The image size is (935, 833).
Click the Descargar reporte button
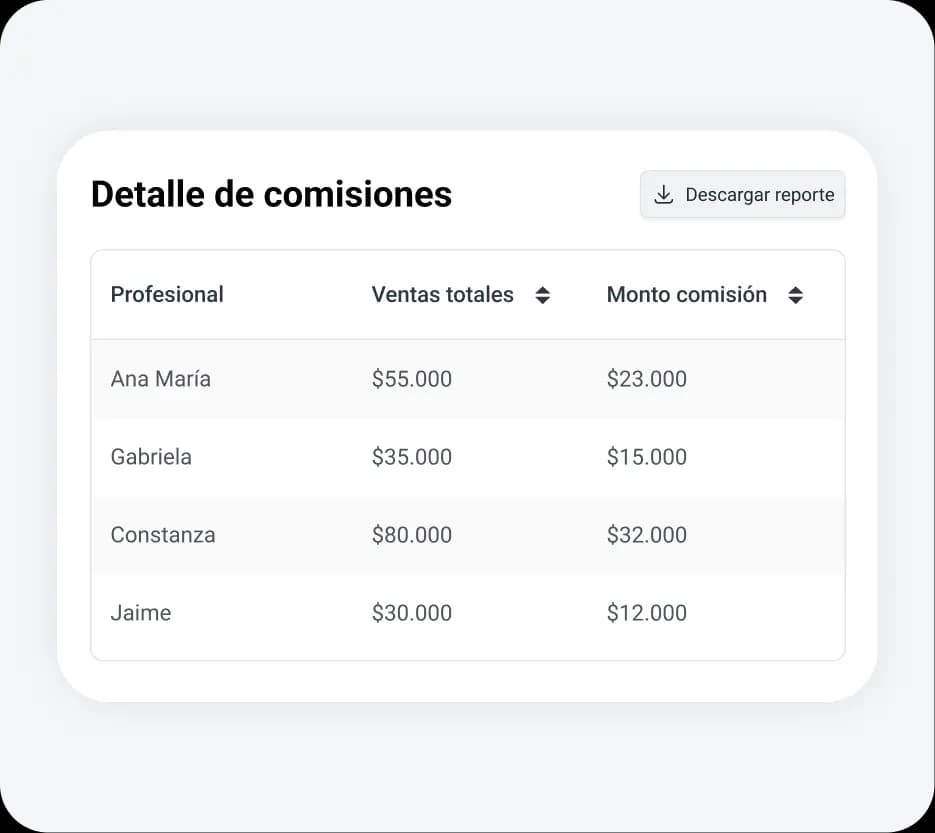(x=743, y=194)
